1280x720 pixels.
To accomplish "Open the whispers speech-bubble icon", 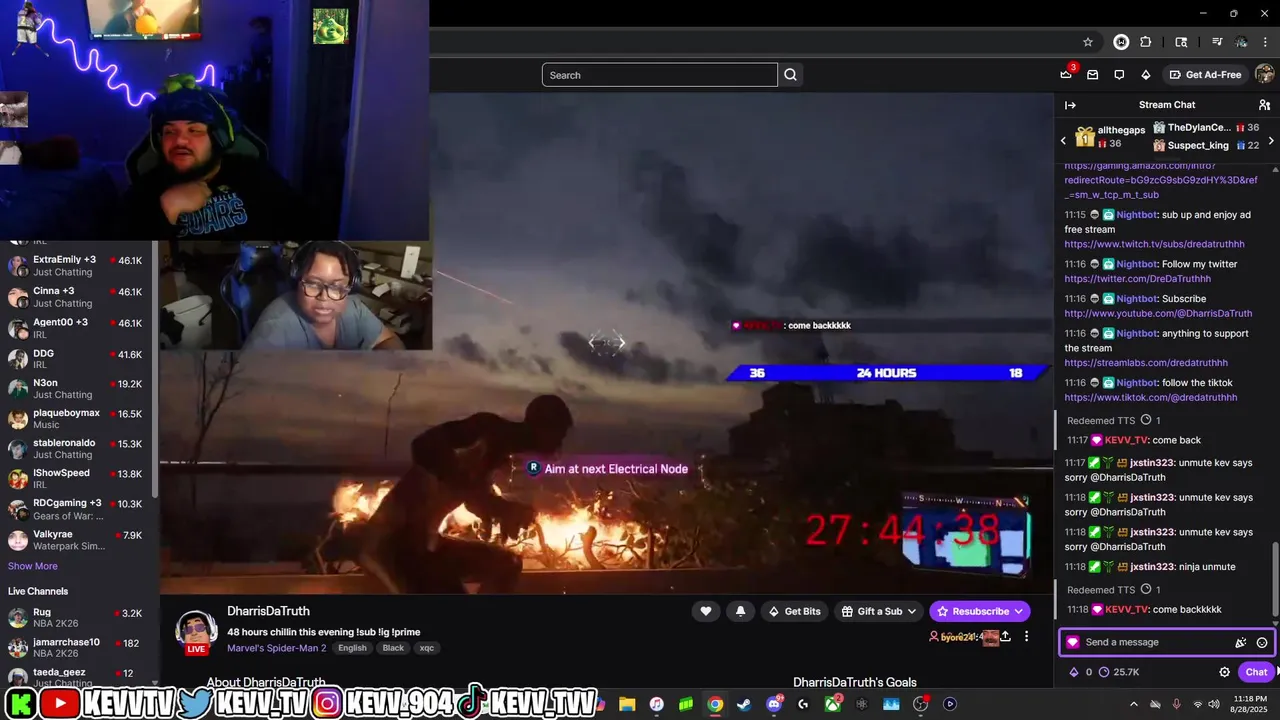I will [x=1119, y=75].
